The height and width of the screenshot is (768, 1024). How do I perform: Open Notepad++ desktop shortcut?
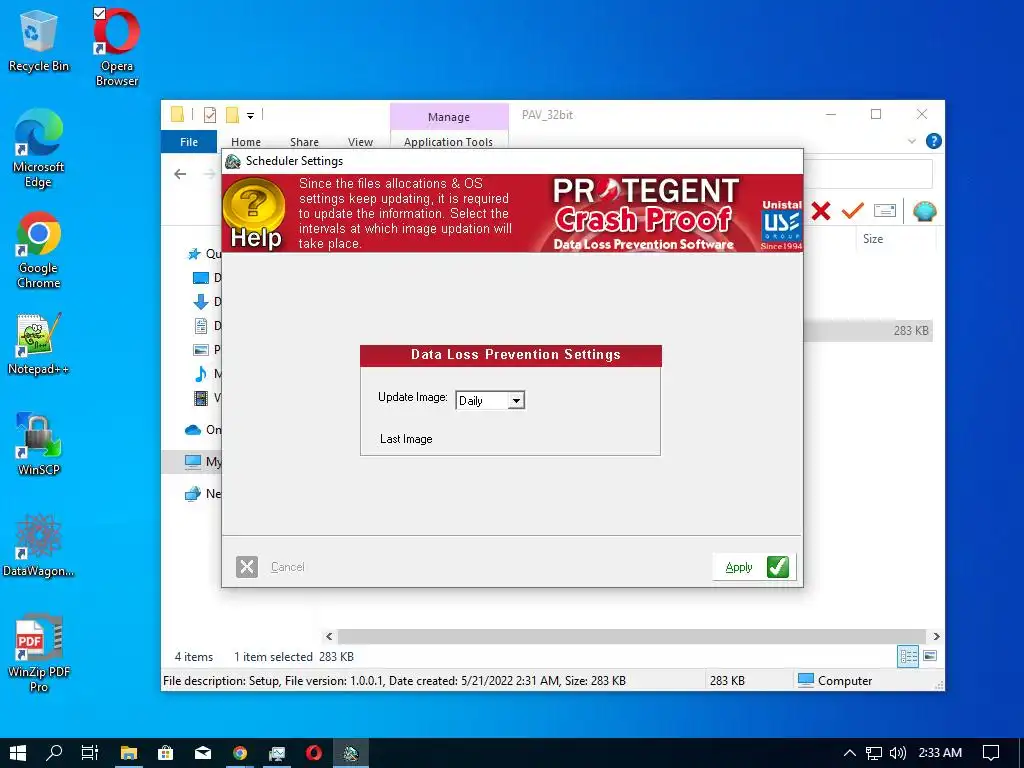click(x=39, y=344)
